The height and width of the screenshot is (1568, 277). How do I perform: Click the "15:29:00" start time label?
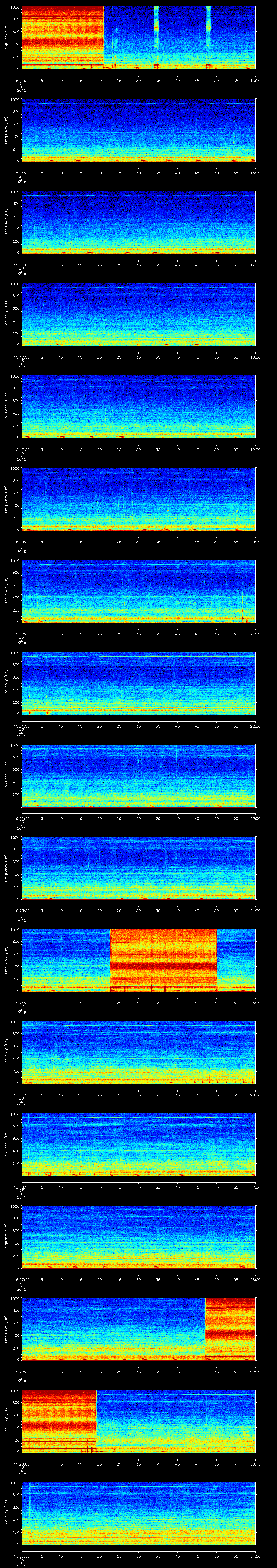[21, 1464]
